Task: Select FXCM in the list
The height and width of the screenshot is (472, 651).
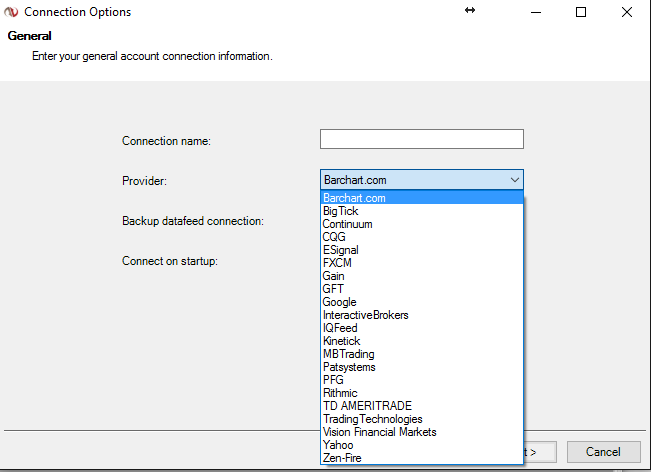Action: pos(422,263)
